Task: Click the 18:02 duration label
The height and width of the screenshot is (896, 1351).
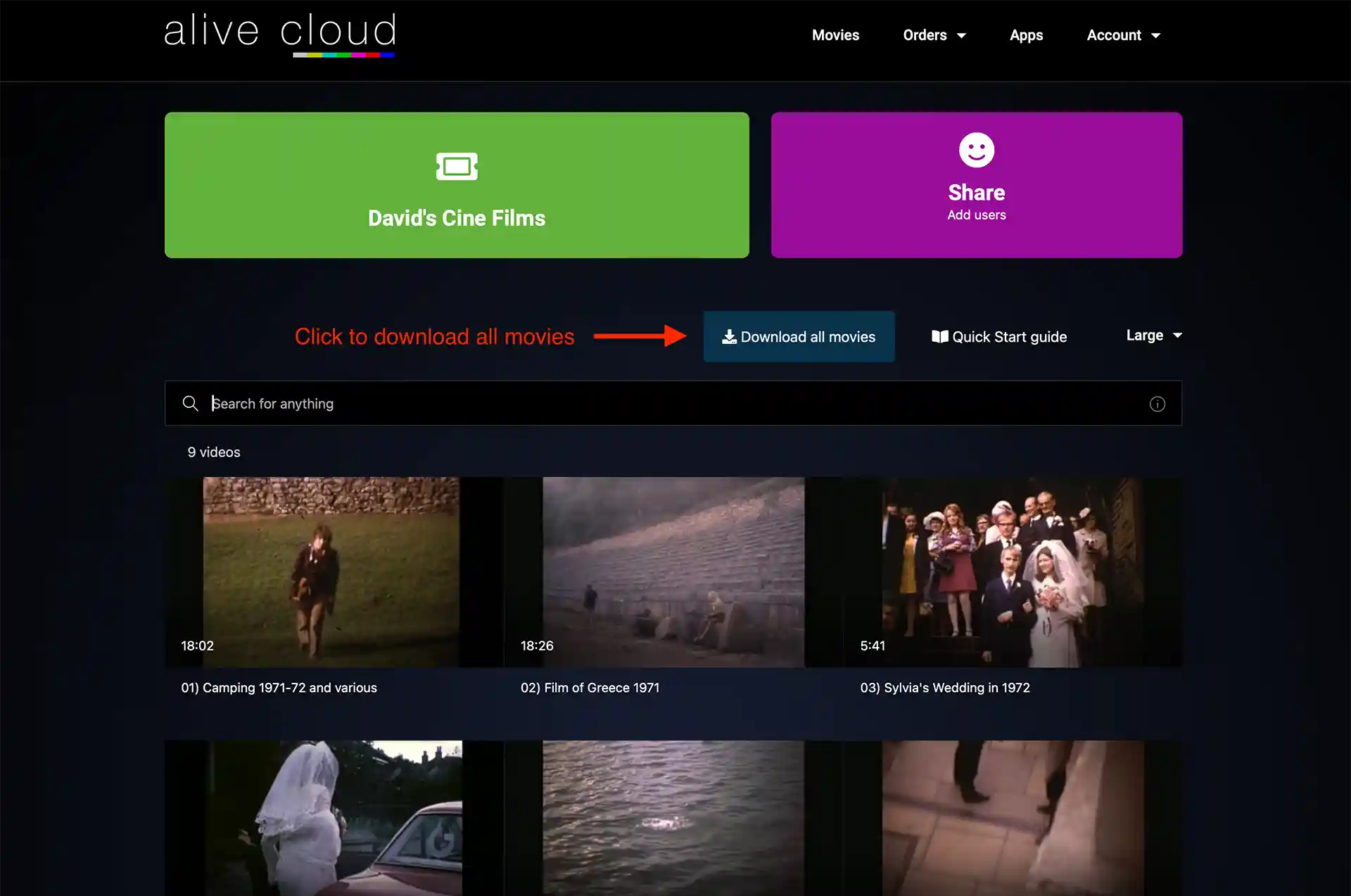Action: click(197, 646)
